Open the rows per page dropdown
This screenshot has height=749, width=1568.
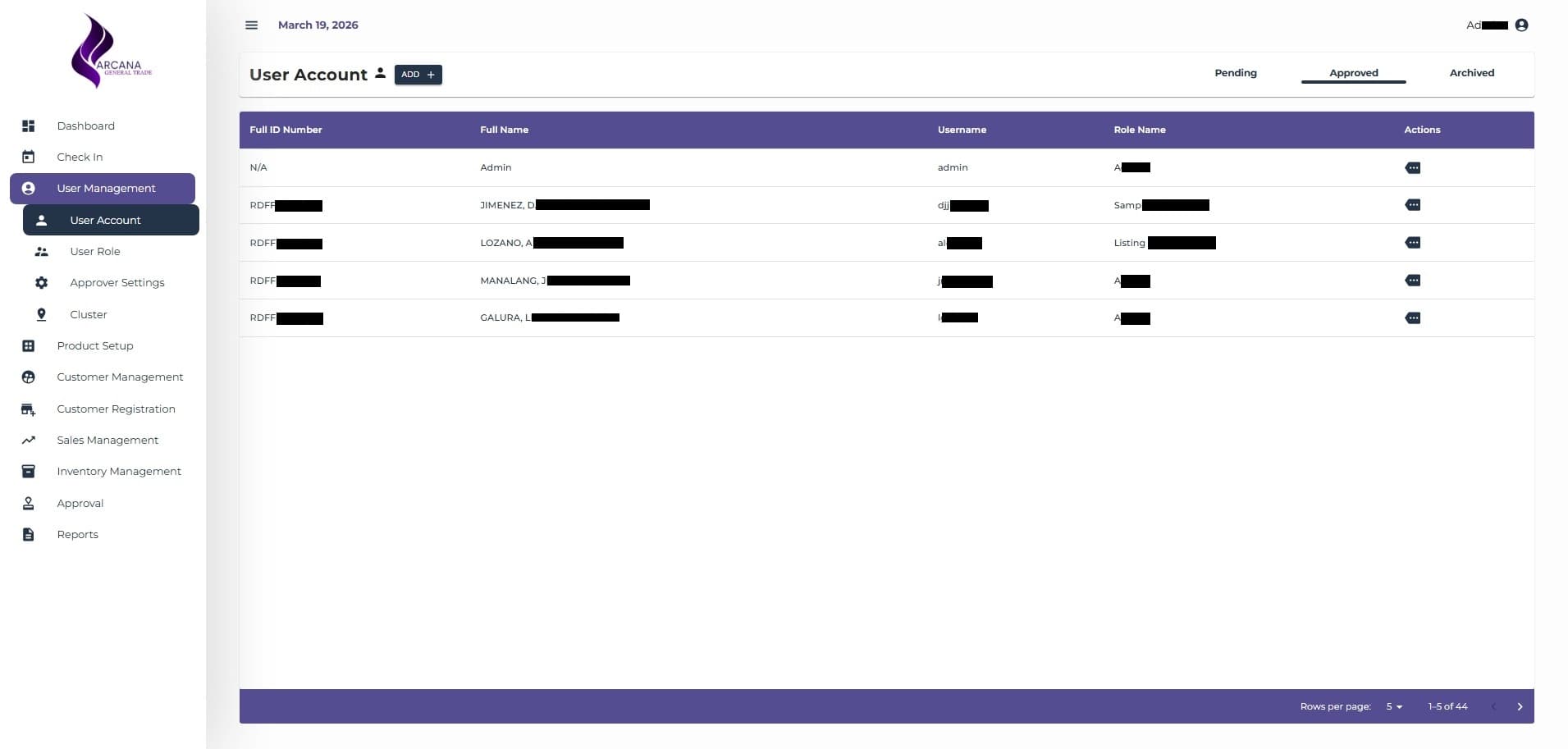[1393, 706]
